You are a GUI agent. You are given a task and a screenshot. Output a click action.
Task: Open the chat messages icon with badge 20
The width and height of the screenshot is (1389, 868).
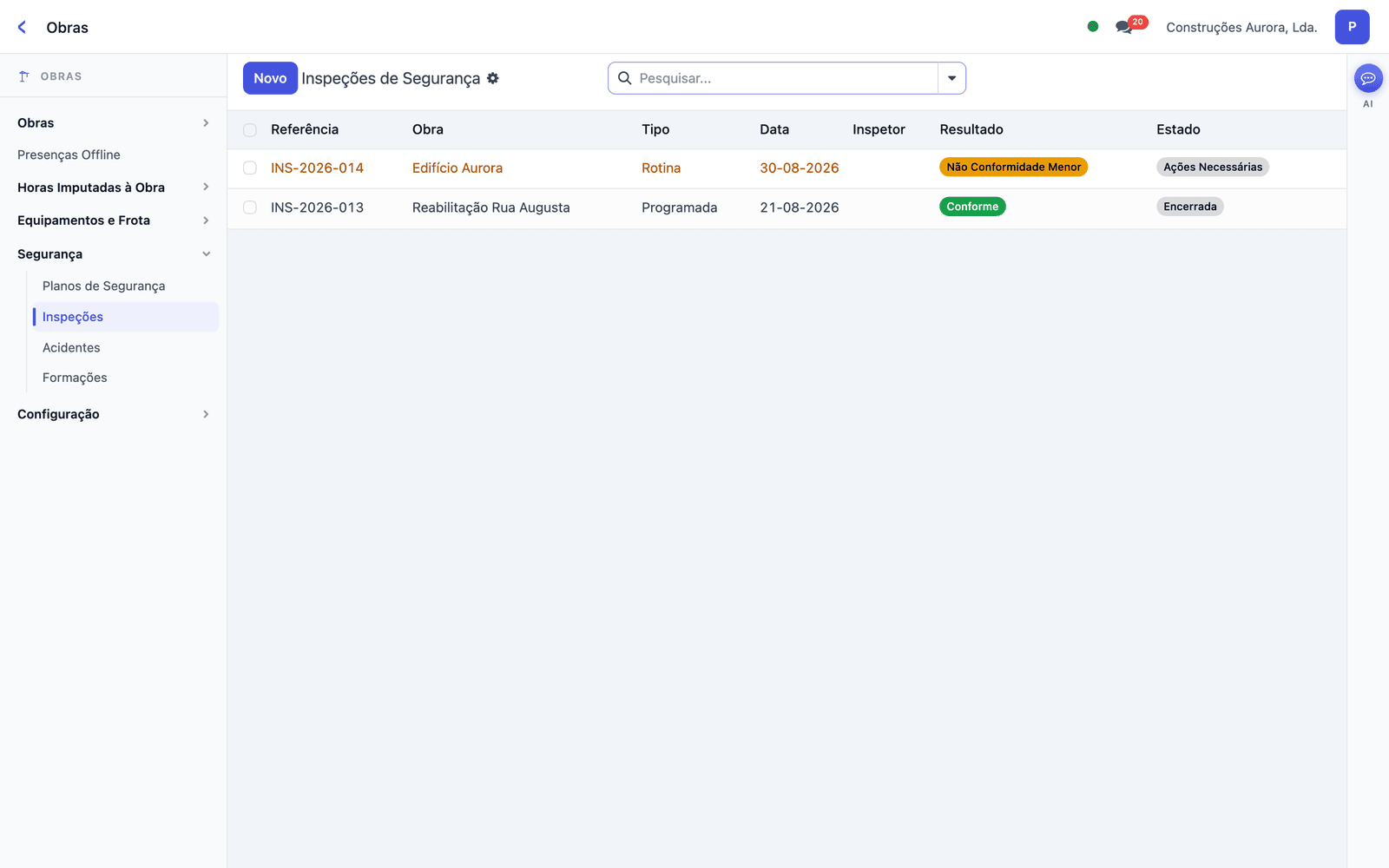(x=1130, y=26)
